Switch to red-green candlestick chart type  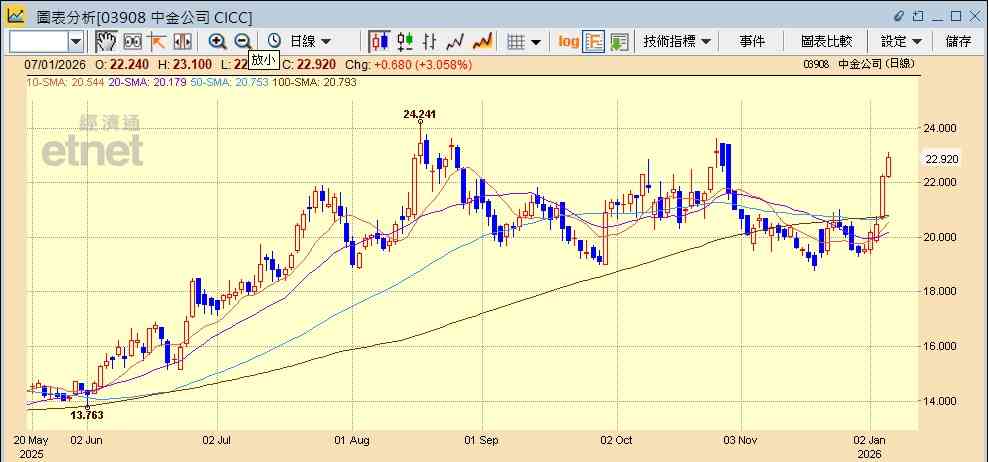coord(405,42)
